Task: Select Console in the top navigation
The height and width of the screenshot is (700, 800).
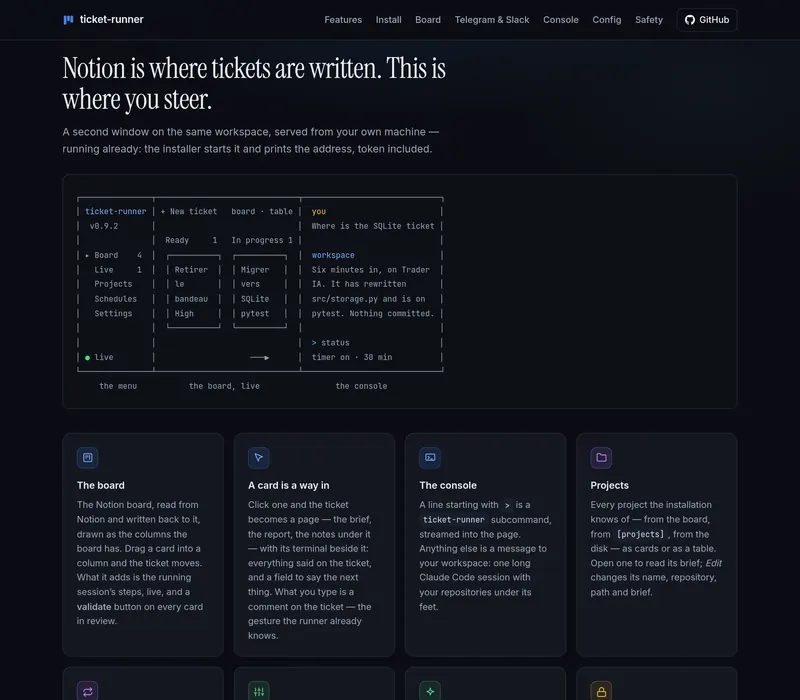Action: (560, 20)
